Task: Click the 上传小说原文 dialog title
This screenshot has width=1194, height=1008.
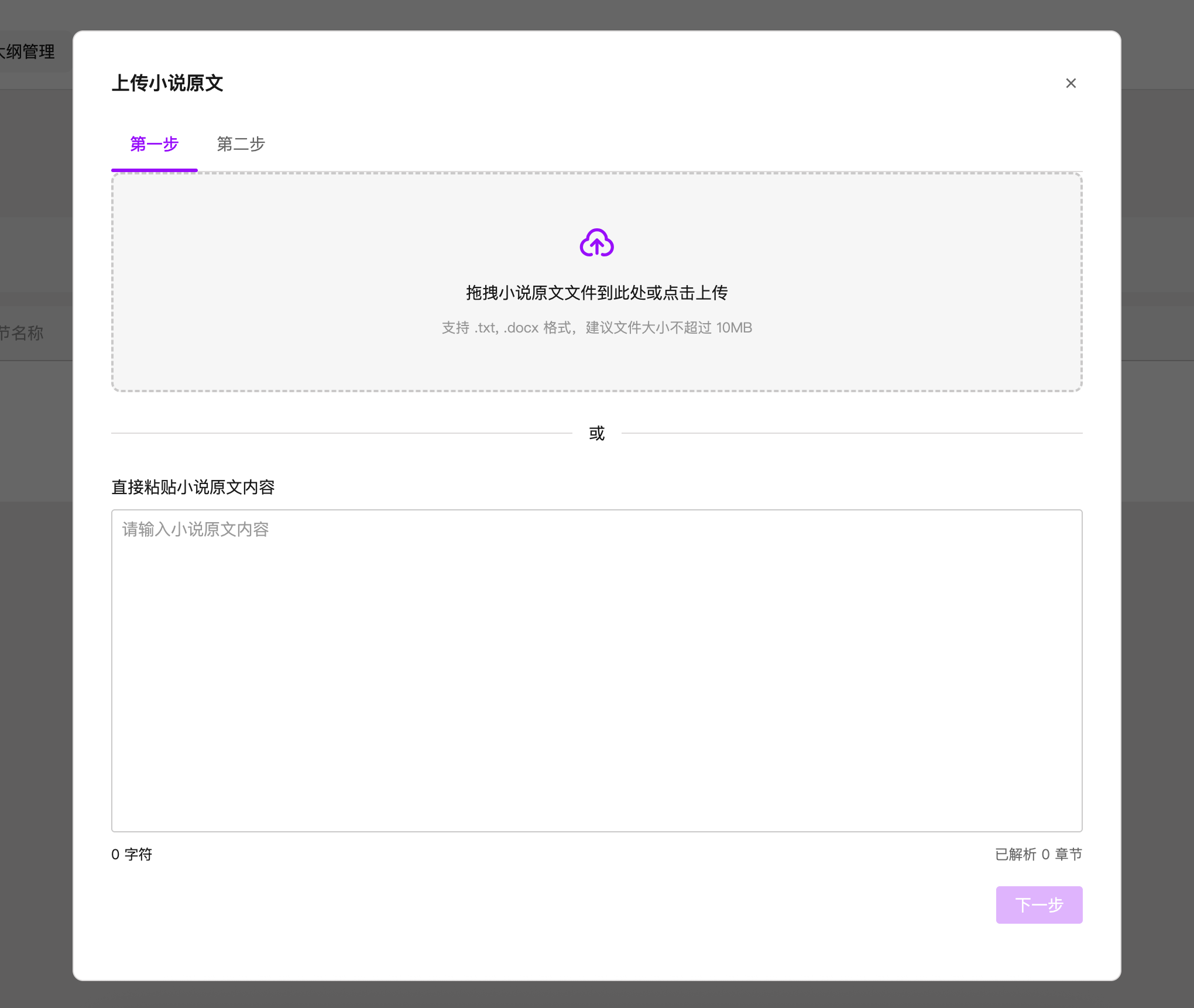Action: click(167, 83)
